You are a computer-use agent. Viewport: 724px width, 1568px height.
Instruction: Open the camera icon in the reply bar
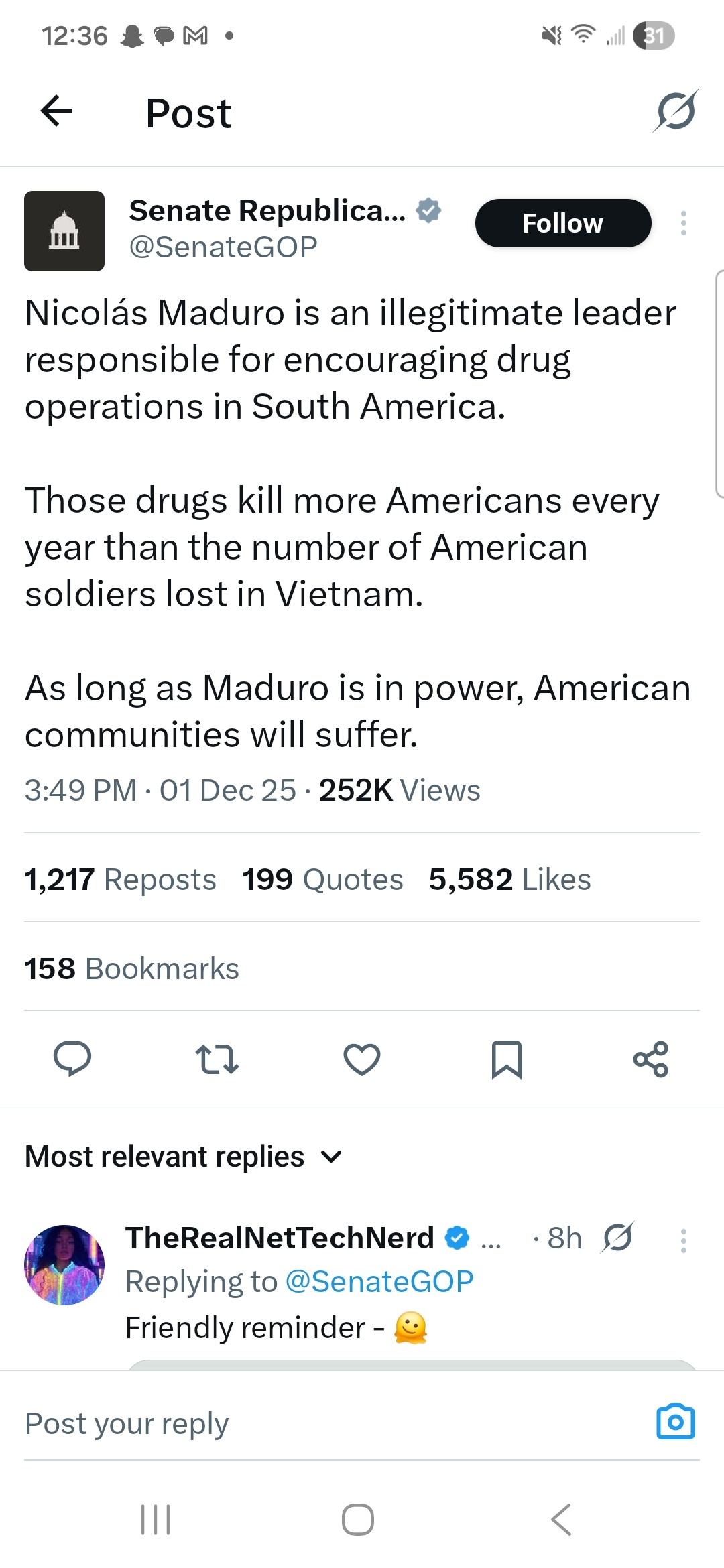(676, 1421)
